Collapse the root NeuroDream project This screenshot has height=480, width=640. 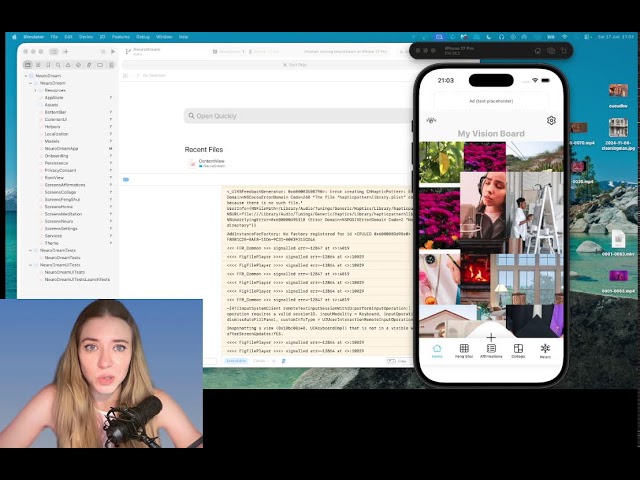coord(26,76)
